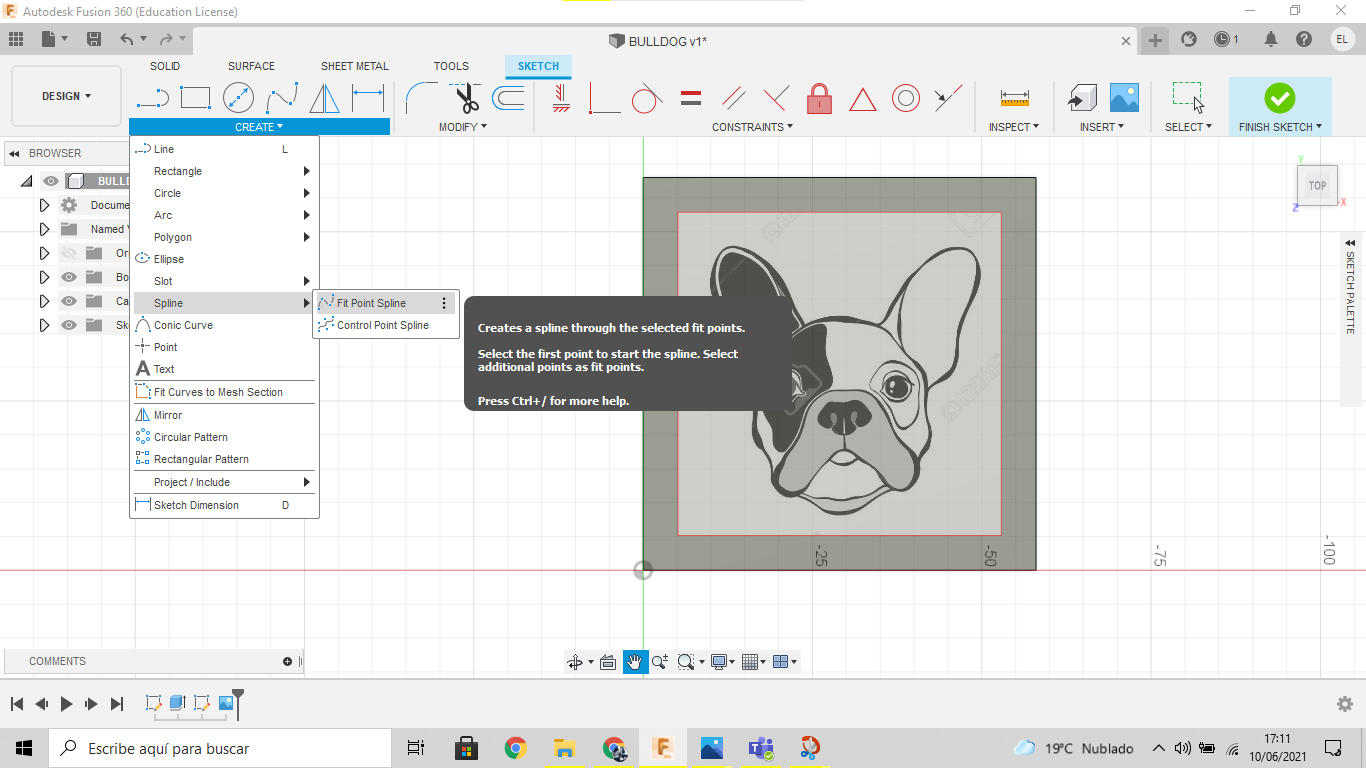Open the Measure tool icon
The width and height of the screenshot is (1366, 768).
click(x=1014, y=98)
